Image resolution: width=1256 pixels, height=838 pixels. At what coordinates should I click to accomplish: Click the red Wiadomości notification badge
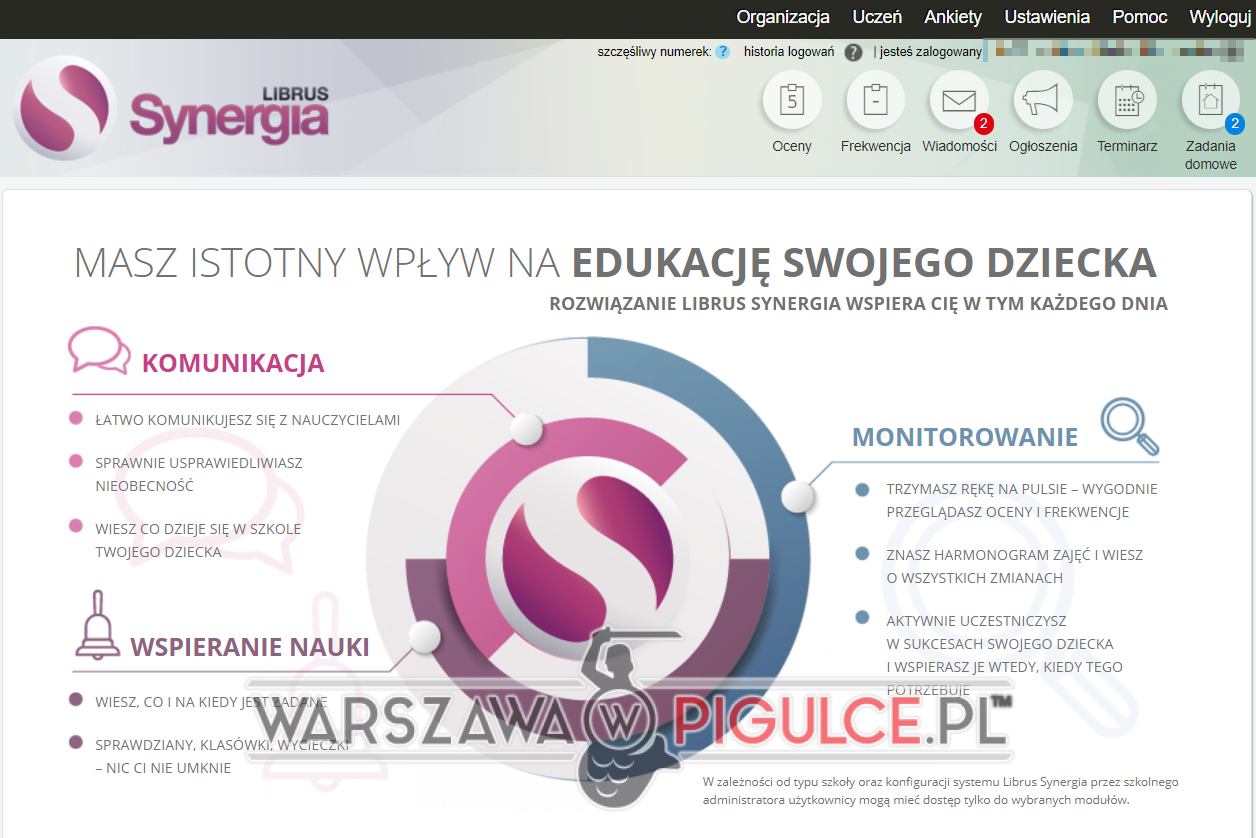pos(984,124)
